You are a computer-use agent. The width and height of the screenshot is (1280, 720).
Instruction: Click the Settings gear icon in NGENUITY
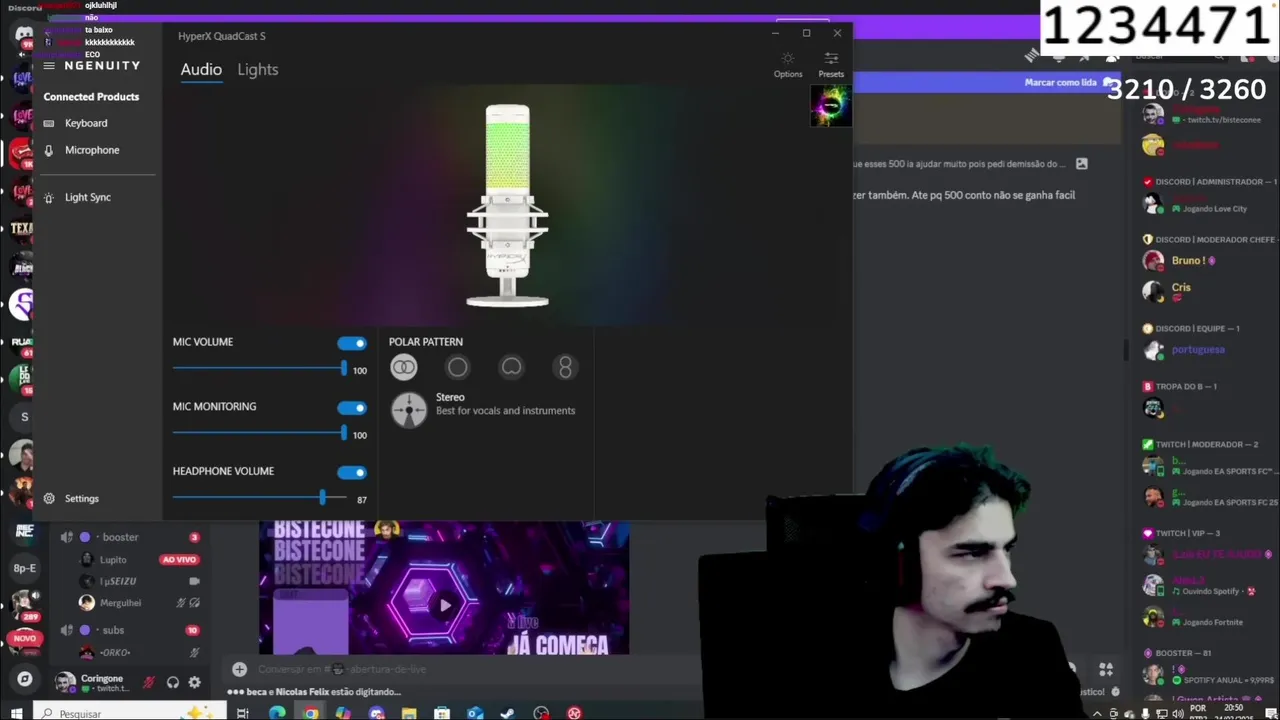pyautogui.click(x=49, y=498)
